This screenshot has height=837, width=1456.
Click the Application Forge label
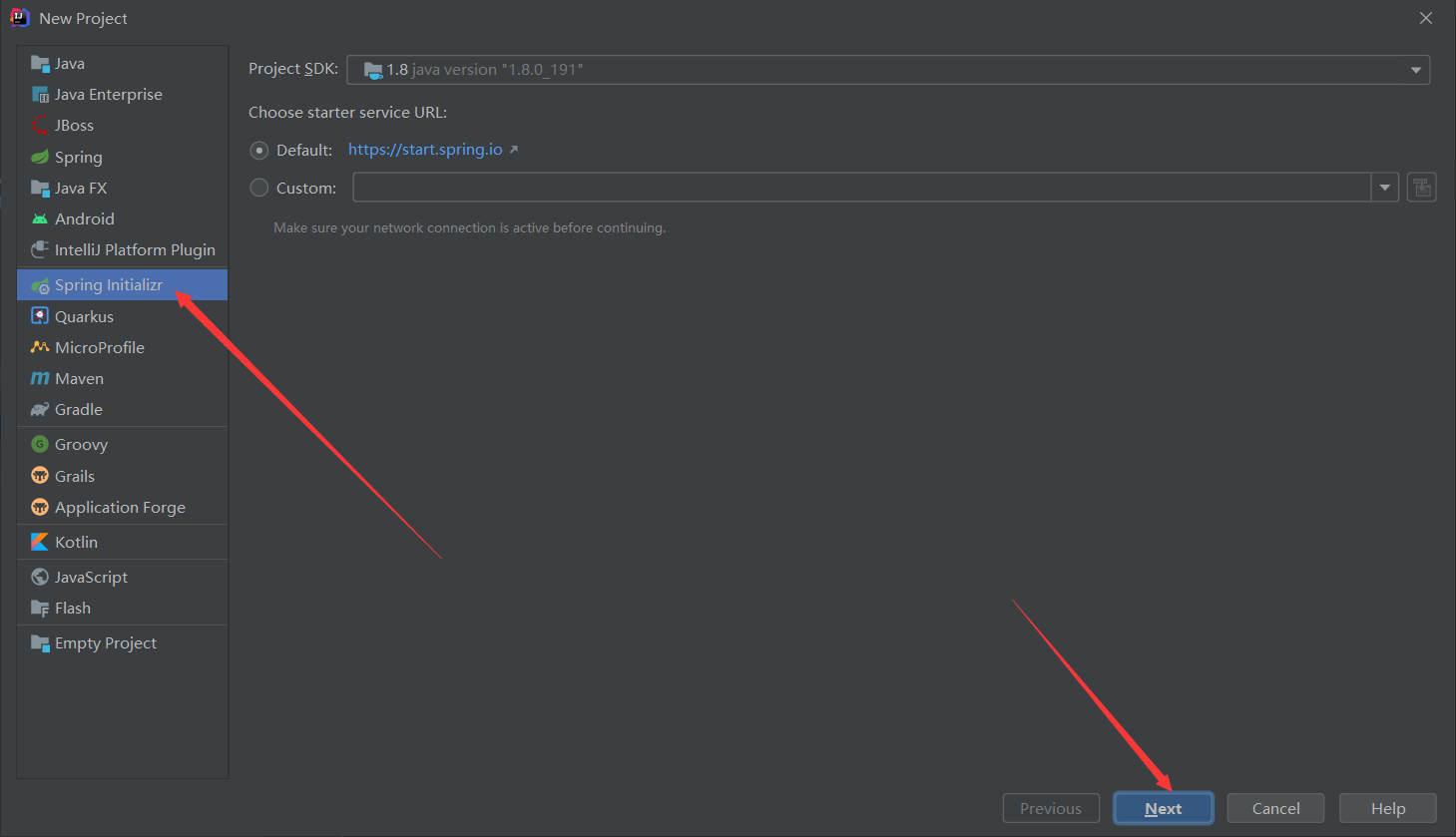point(121,508)
